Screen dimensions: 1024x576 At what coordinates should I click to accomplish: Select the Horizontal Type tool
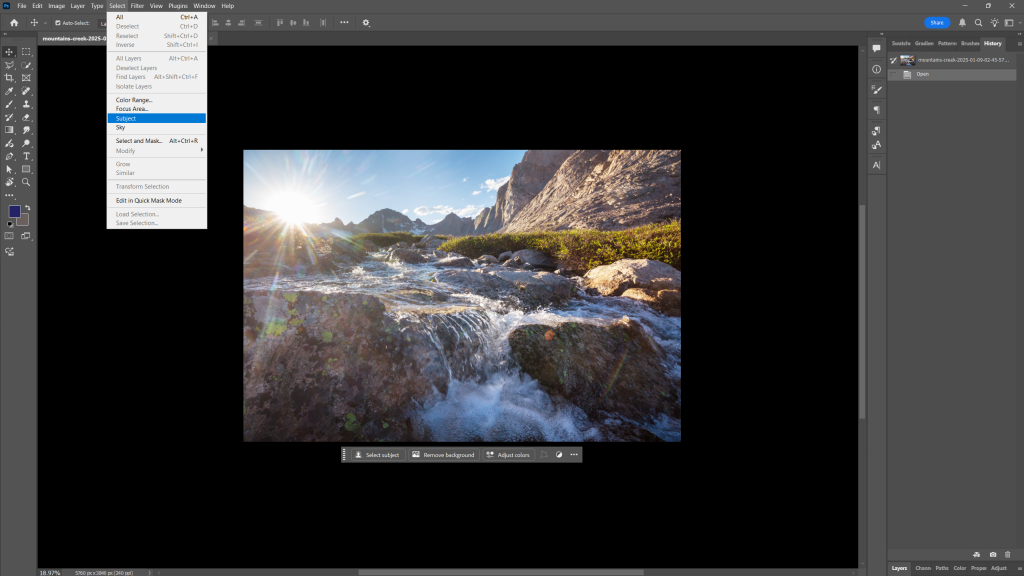[x=27, y=156]
